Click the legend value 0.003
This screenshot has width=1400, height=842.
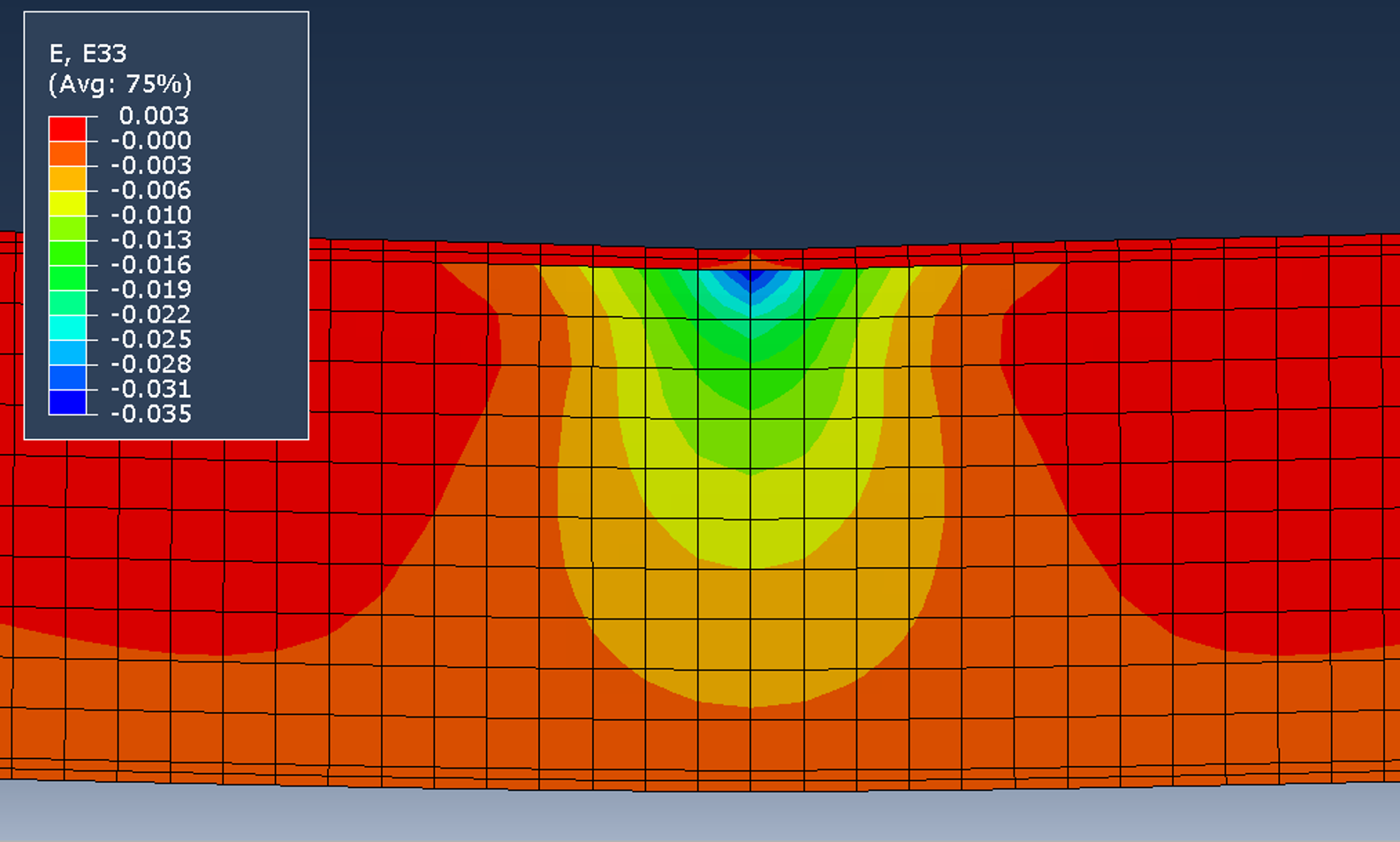(154, 116)
